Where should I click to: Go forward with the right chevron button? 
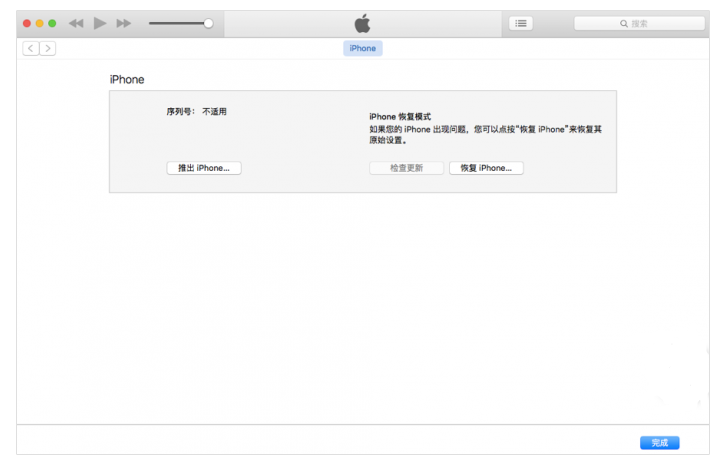[x=48, y=48]
